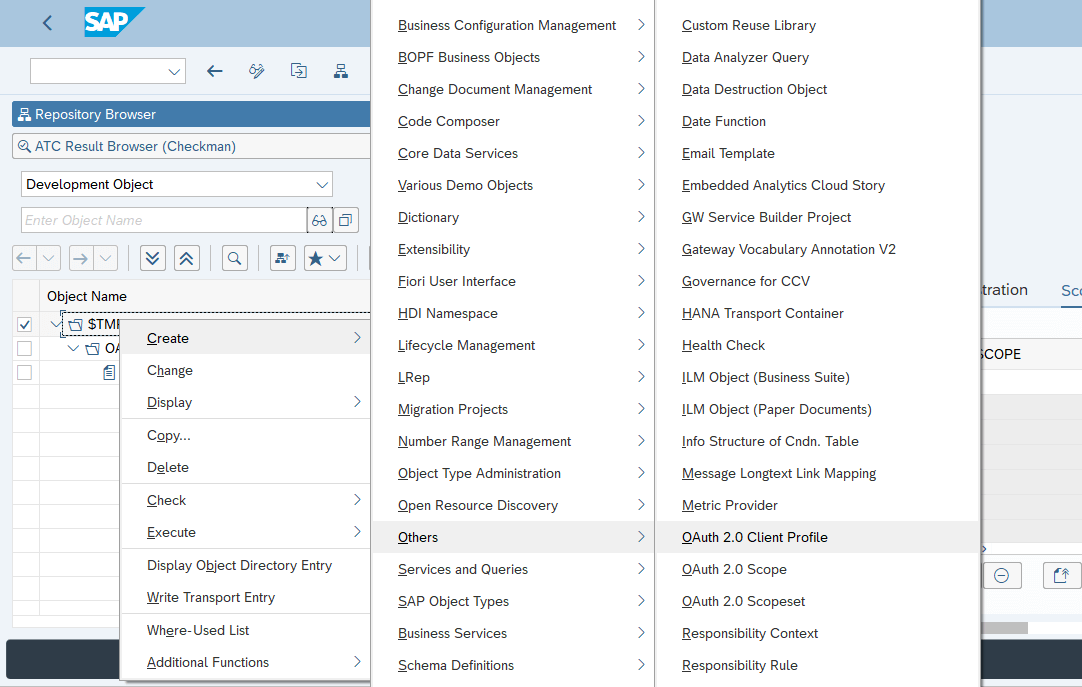
Task: Choose Change in the context menu
Action: (x=246, y=370)
